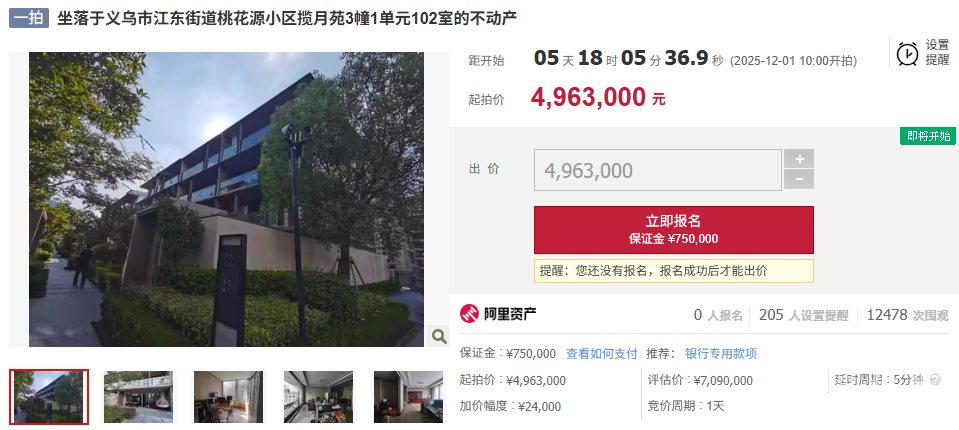The width and height of the screenshot is (959, 430).
Task: Click the Ali Assets red logo icon
Action: (469, 314)
